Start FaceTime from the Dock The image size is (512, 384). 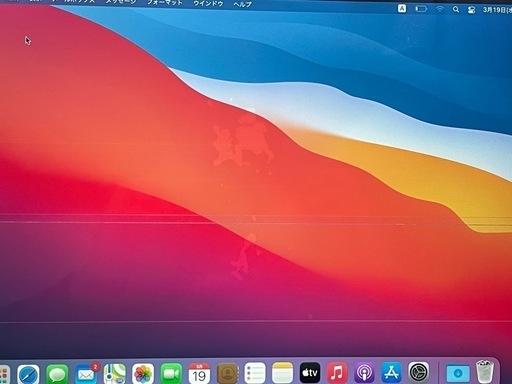tap(171, 374)
